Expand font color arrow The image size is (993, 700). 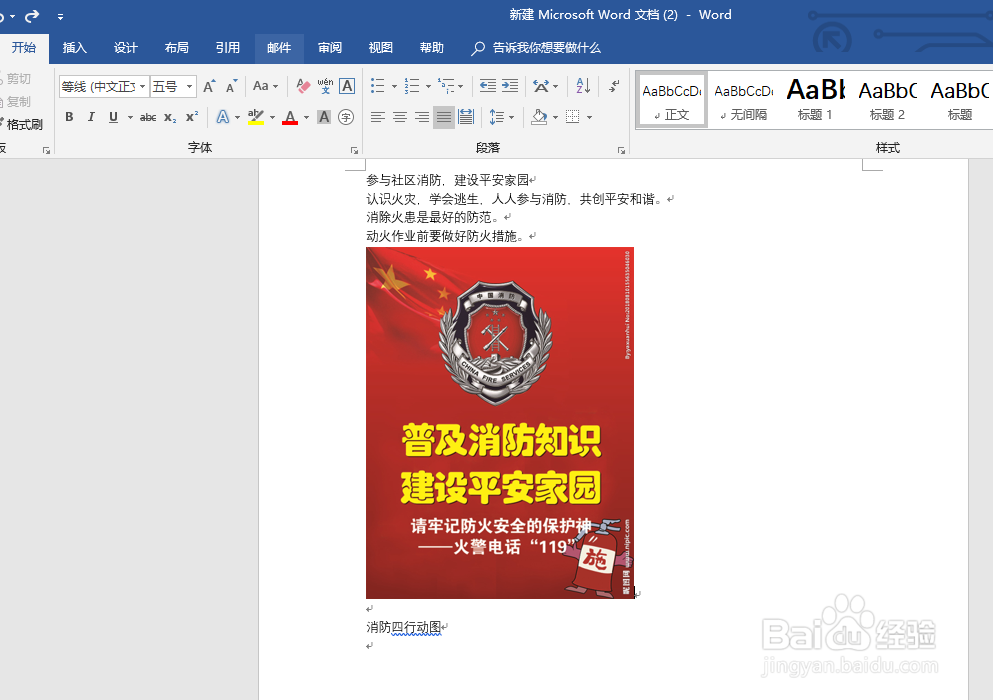(307, 117)
